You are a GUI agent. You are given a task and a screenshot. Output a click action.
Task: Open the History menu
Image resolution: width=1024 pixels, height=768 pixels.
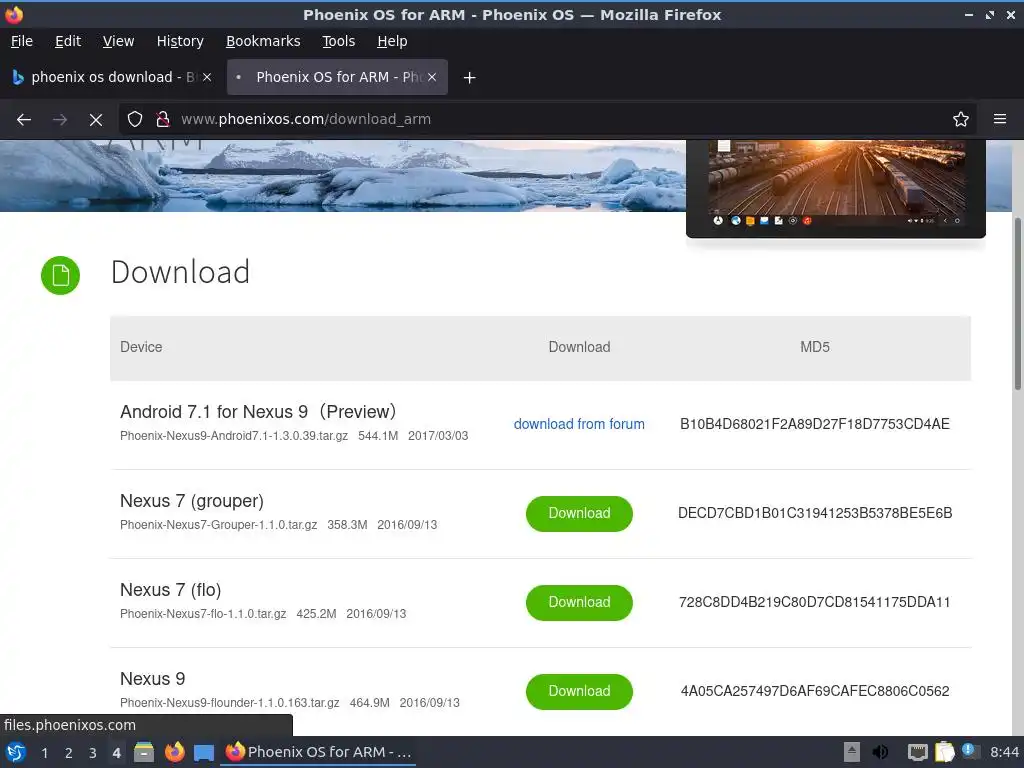pyautogui.click(x=180, y=41)
